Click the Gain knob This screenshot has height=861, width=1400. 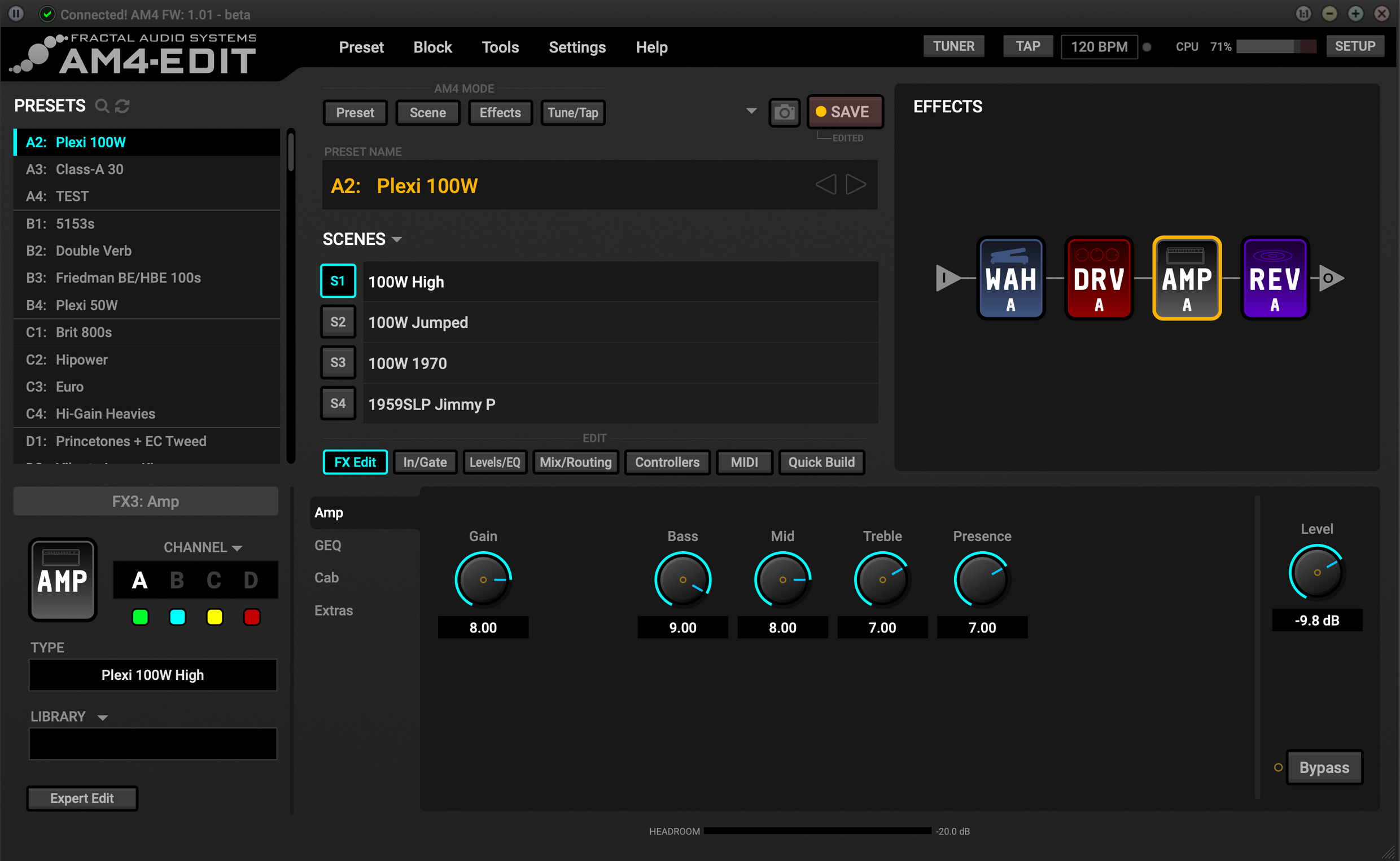[483, 579]
